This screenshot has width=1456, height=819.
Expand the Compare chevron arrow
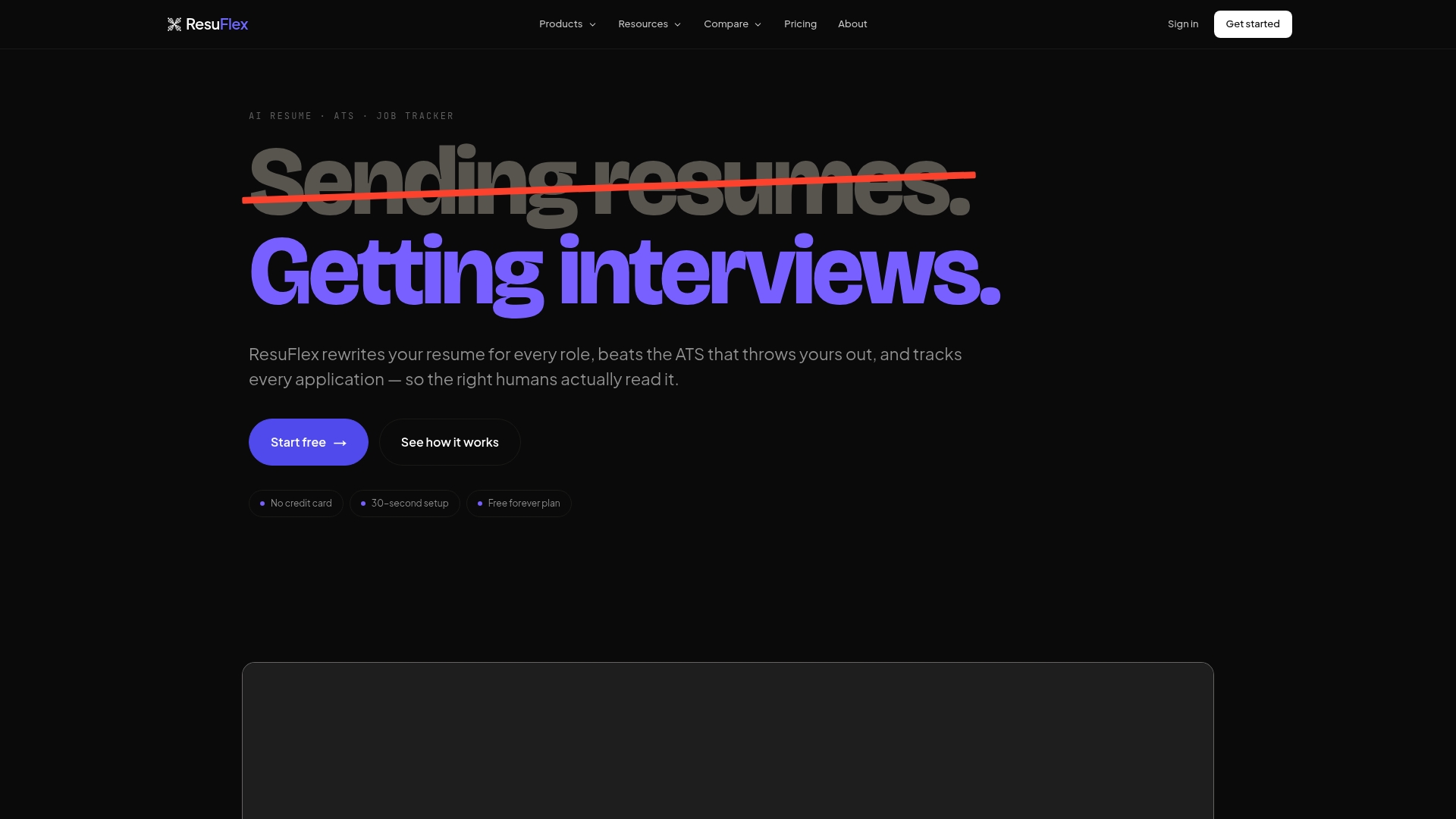coord(758,25)
